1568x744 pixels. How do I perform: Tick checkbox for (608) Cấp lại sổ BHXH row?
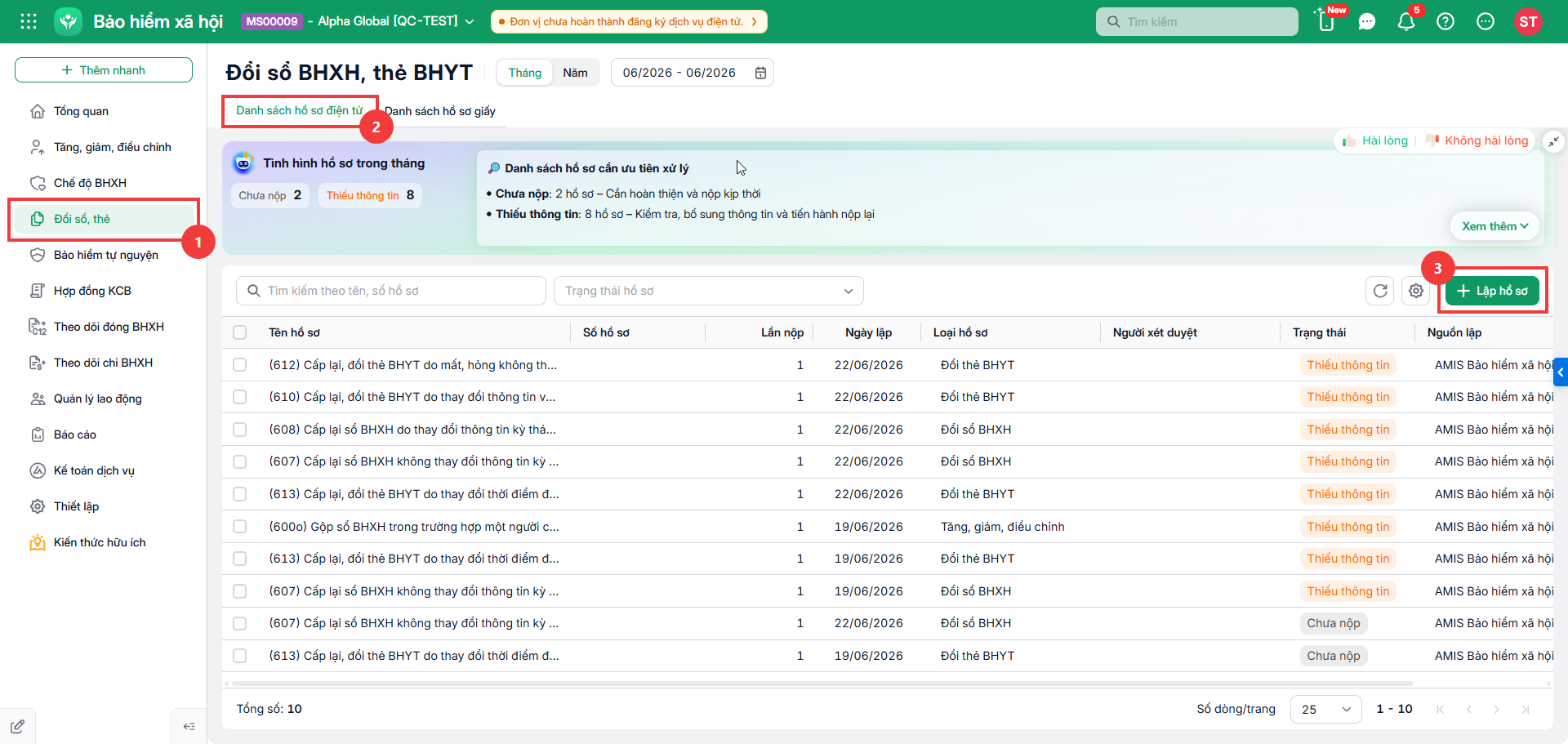click(x=239, y=430)
